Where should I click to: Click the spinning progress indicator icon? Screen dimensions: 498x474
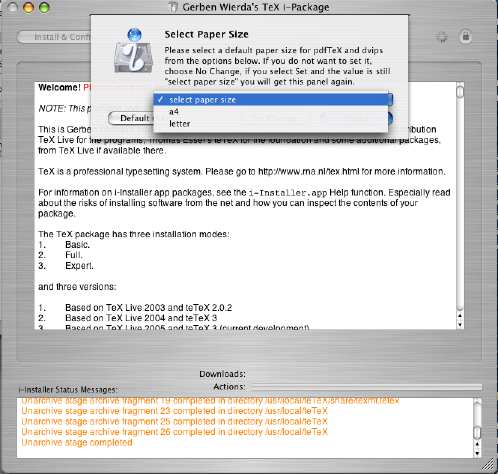coord(442,37)
